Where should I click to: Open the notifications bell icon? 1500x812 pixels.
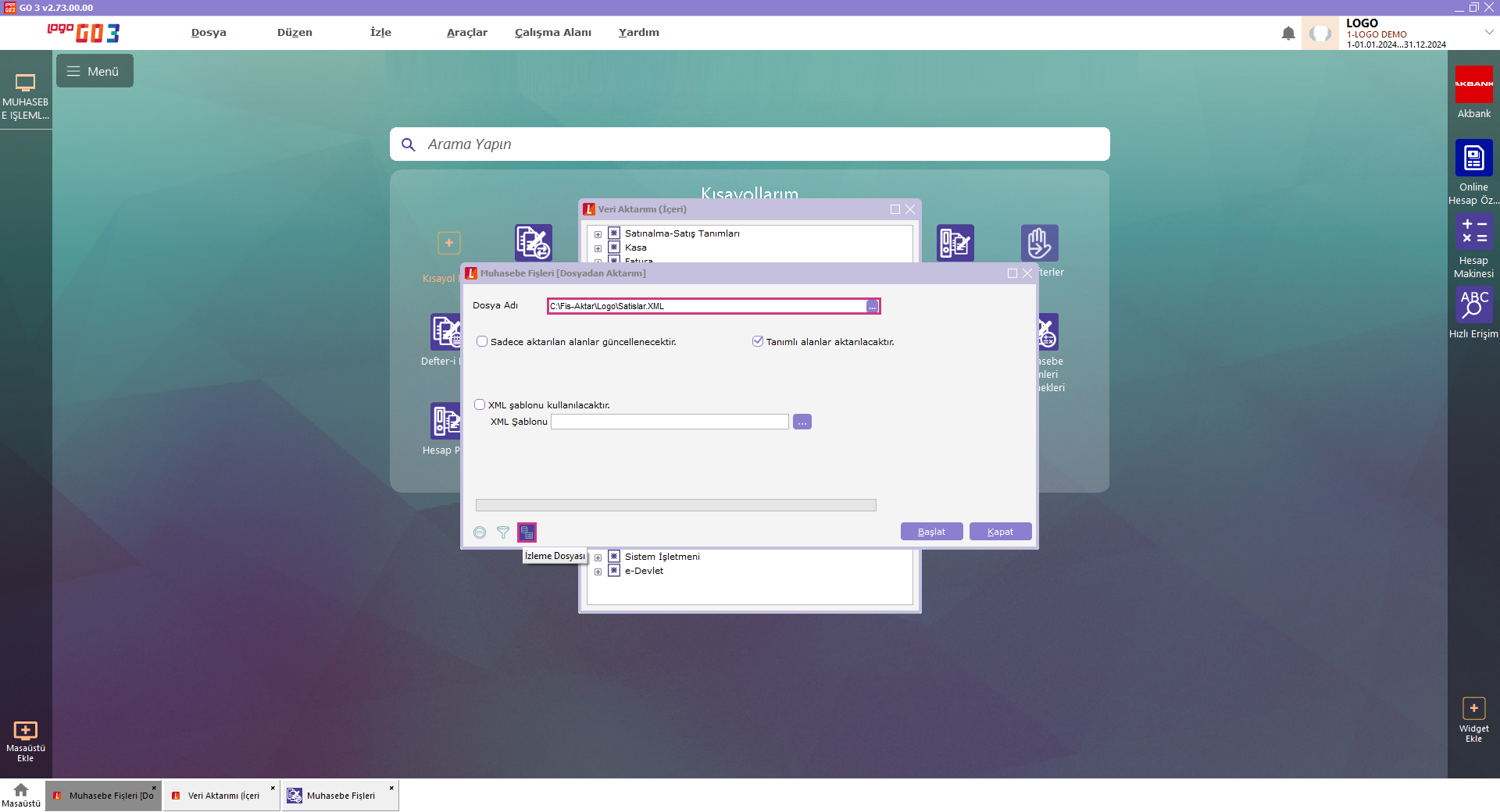point(1288,34)
